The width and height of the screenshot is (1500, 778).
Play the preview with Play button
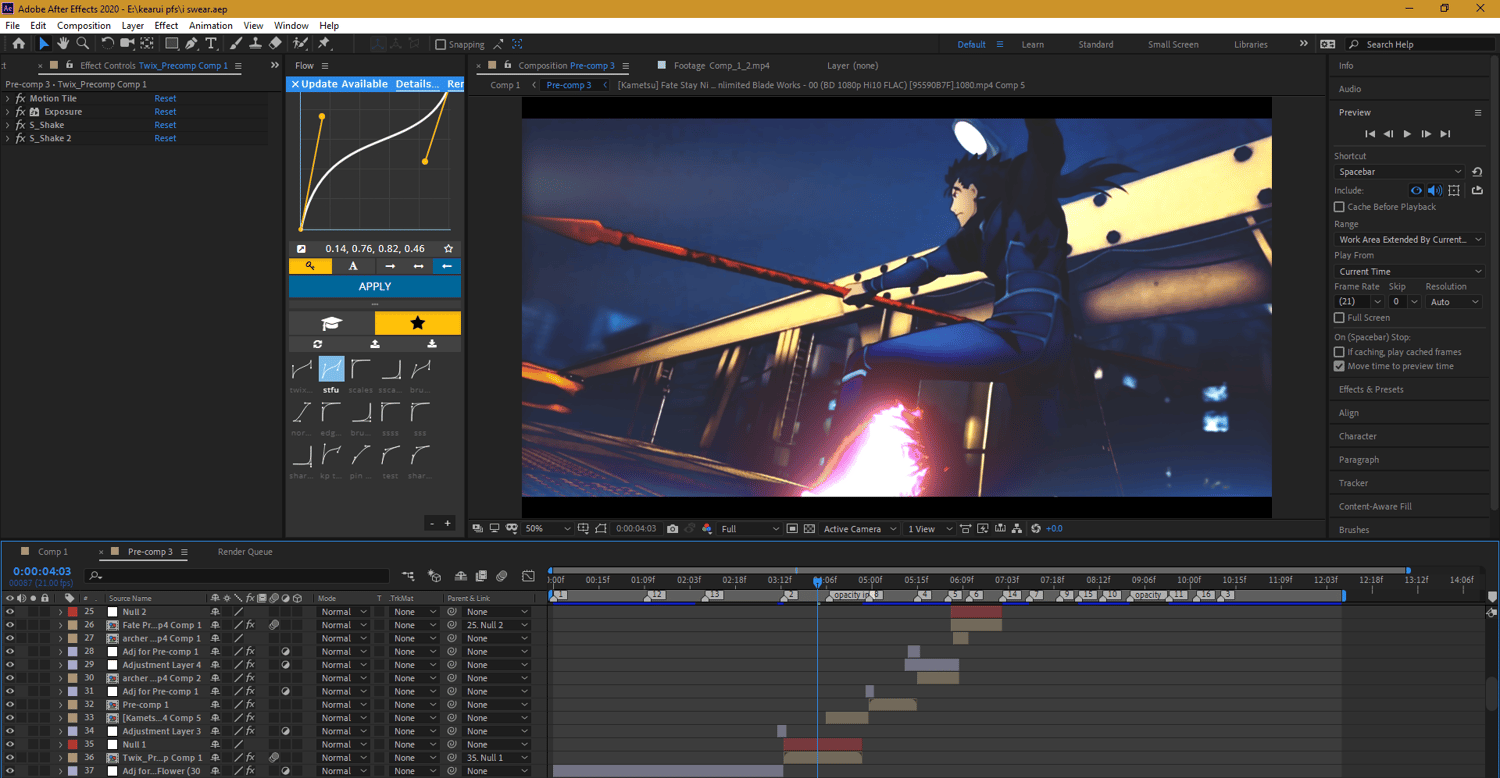coord(1408,134)
